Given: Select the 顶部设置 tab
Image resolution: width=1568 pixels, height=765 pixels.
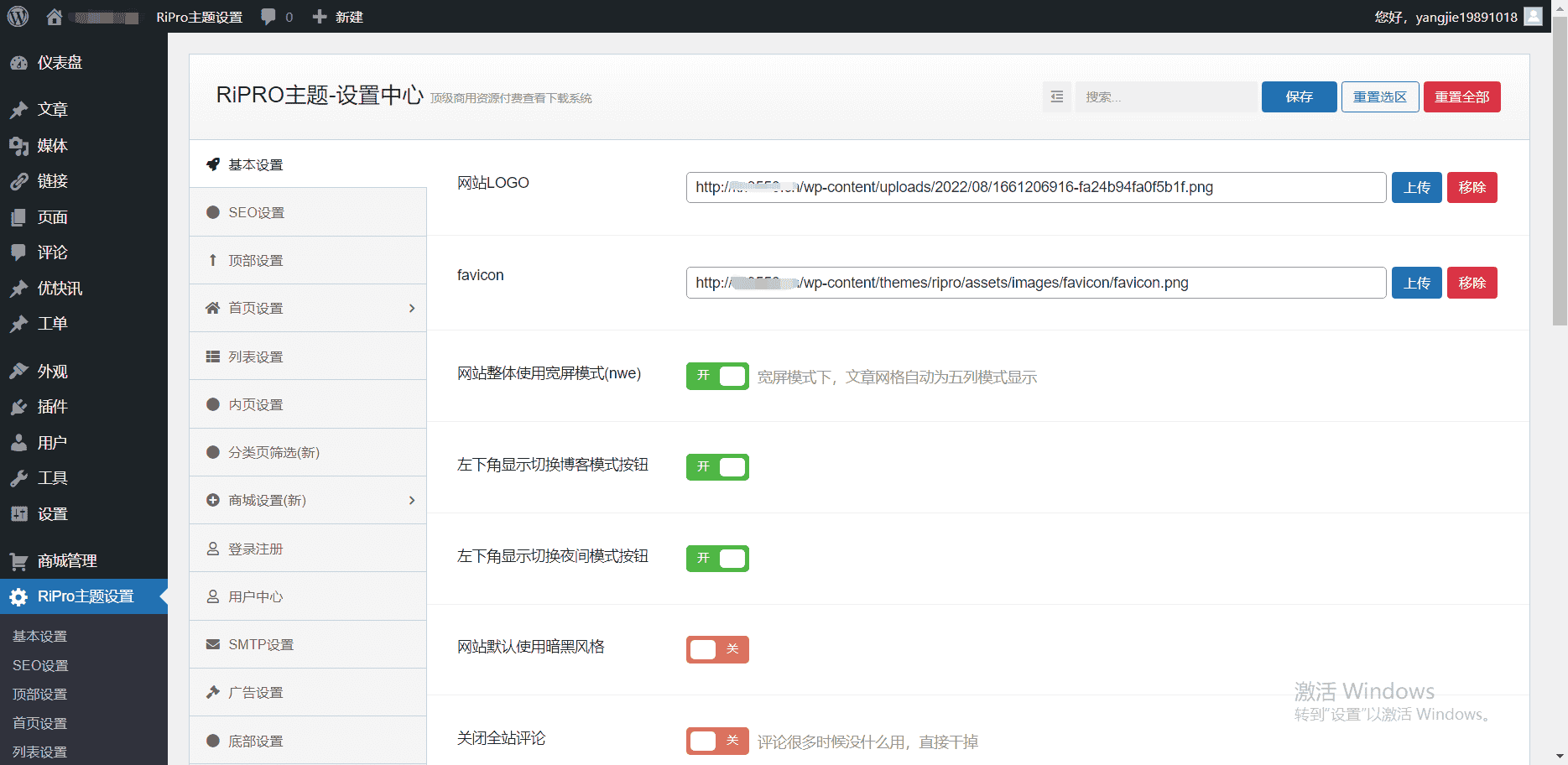Looking at the screenshot, I should click(x=308, y=261).
